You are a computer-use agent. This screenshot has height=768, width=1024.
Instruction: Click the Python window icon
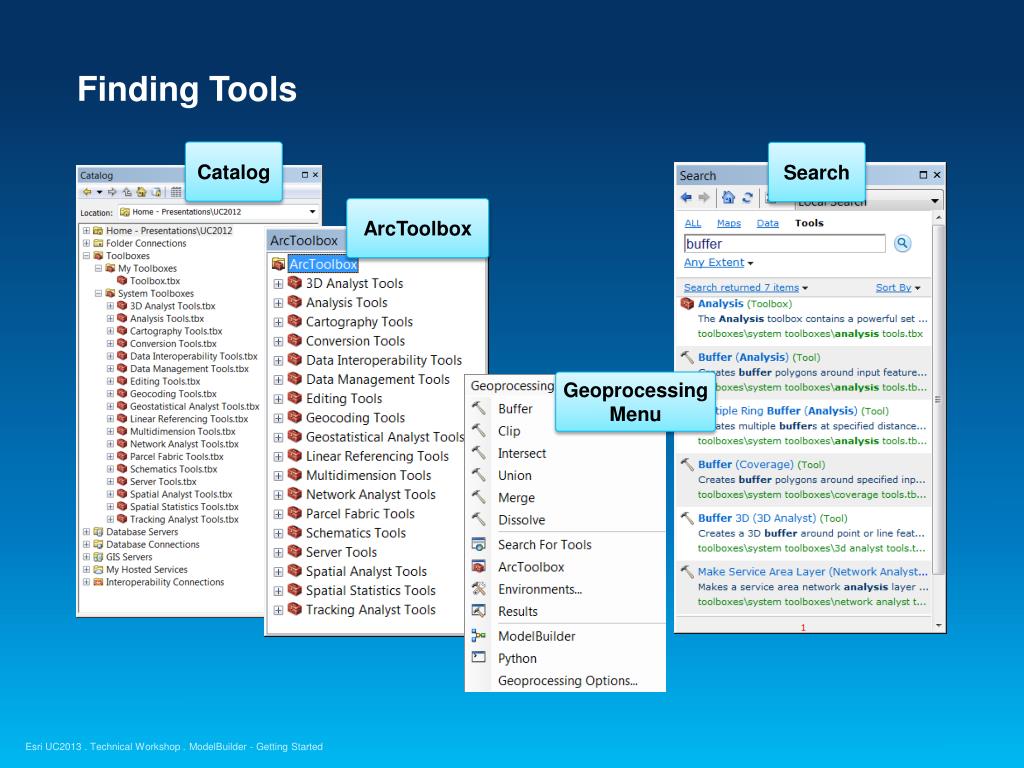point(479,658)
